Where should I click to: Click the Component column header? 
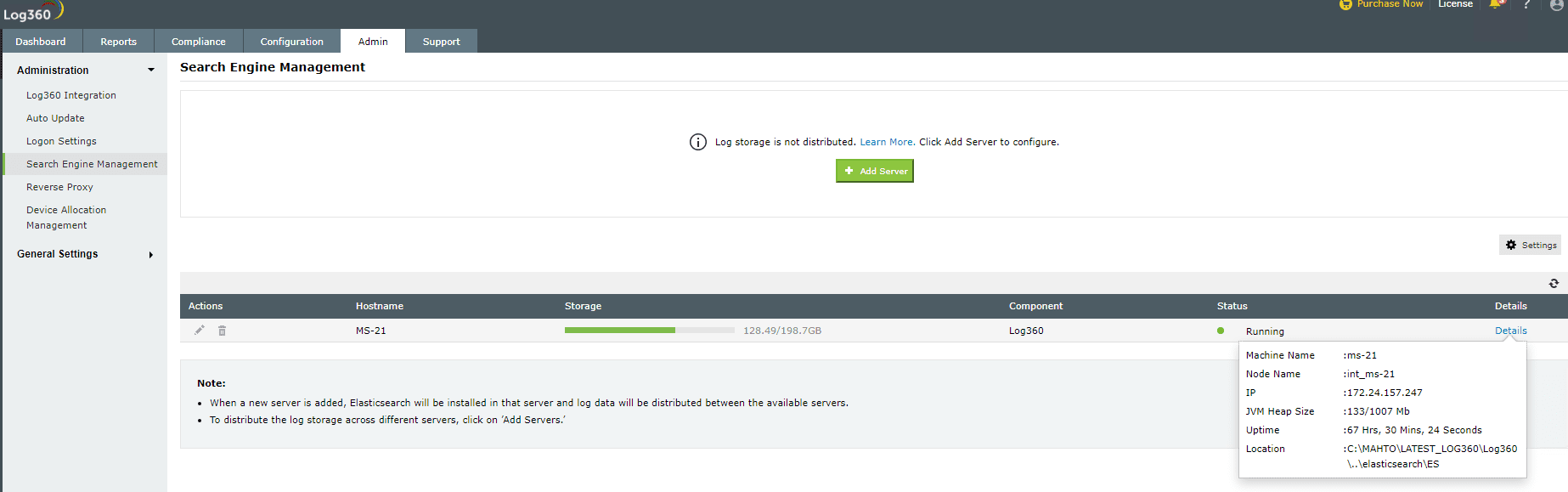point(1035,306)
